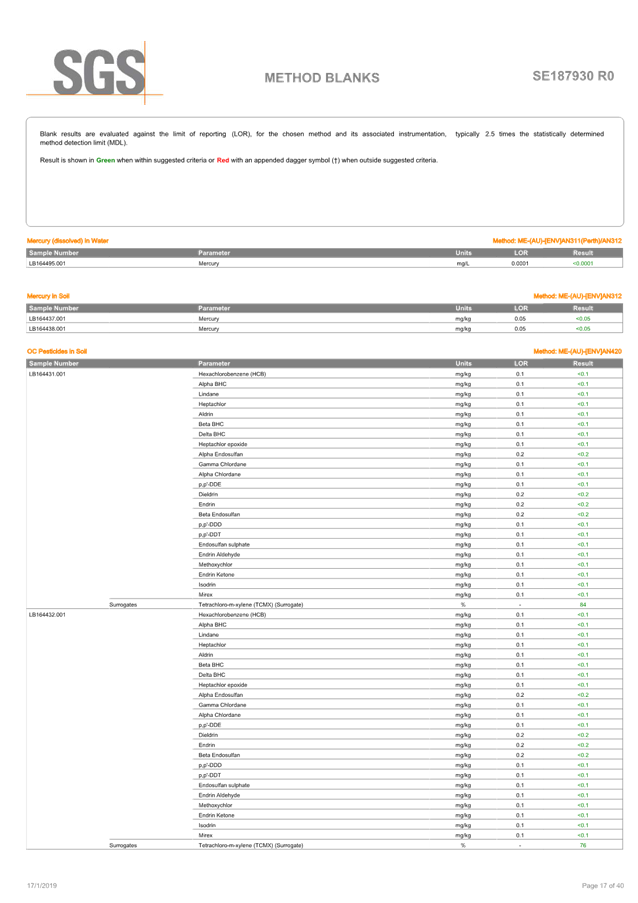Viewport: 638px width, 903px height.
Task: Click the mg/L units cell
Action: pyautogui.click(x=462, y=263)
